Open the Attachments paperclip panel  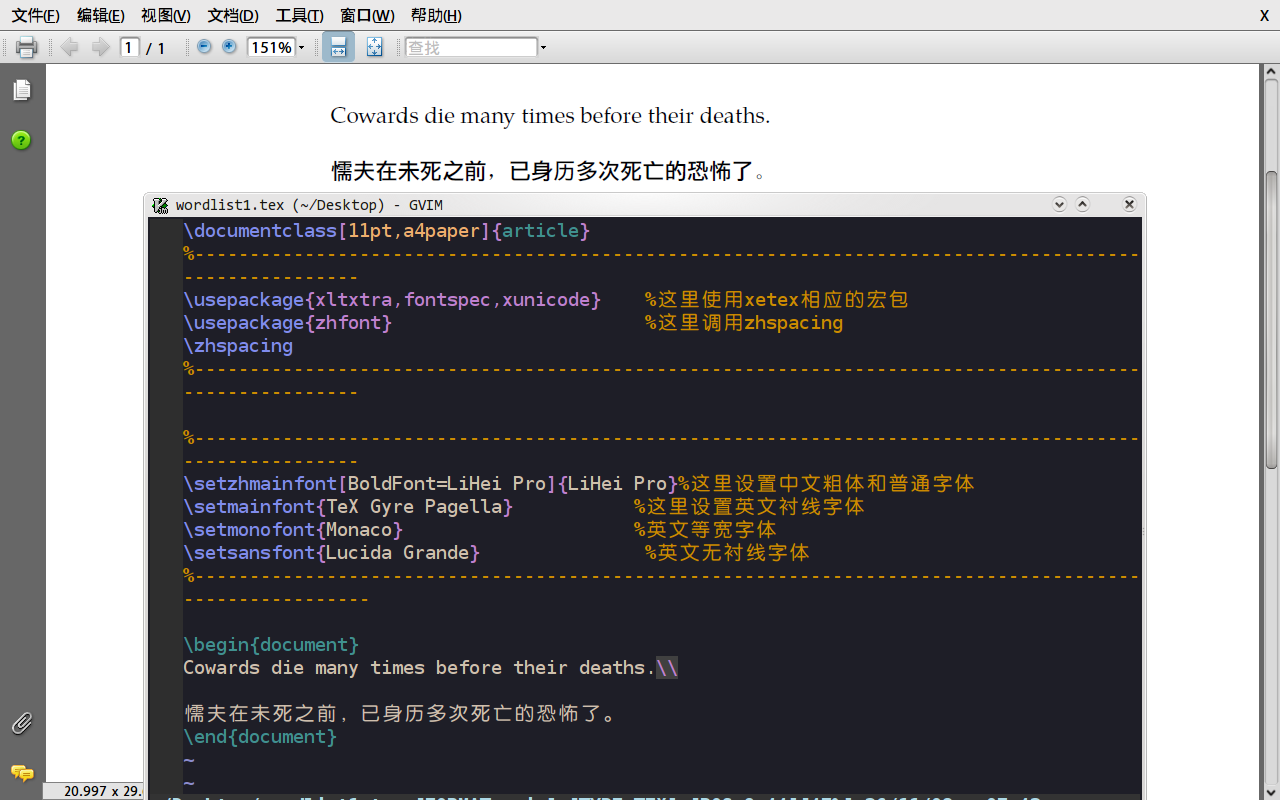coord(22,723)
